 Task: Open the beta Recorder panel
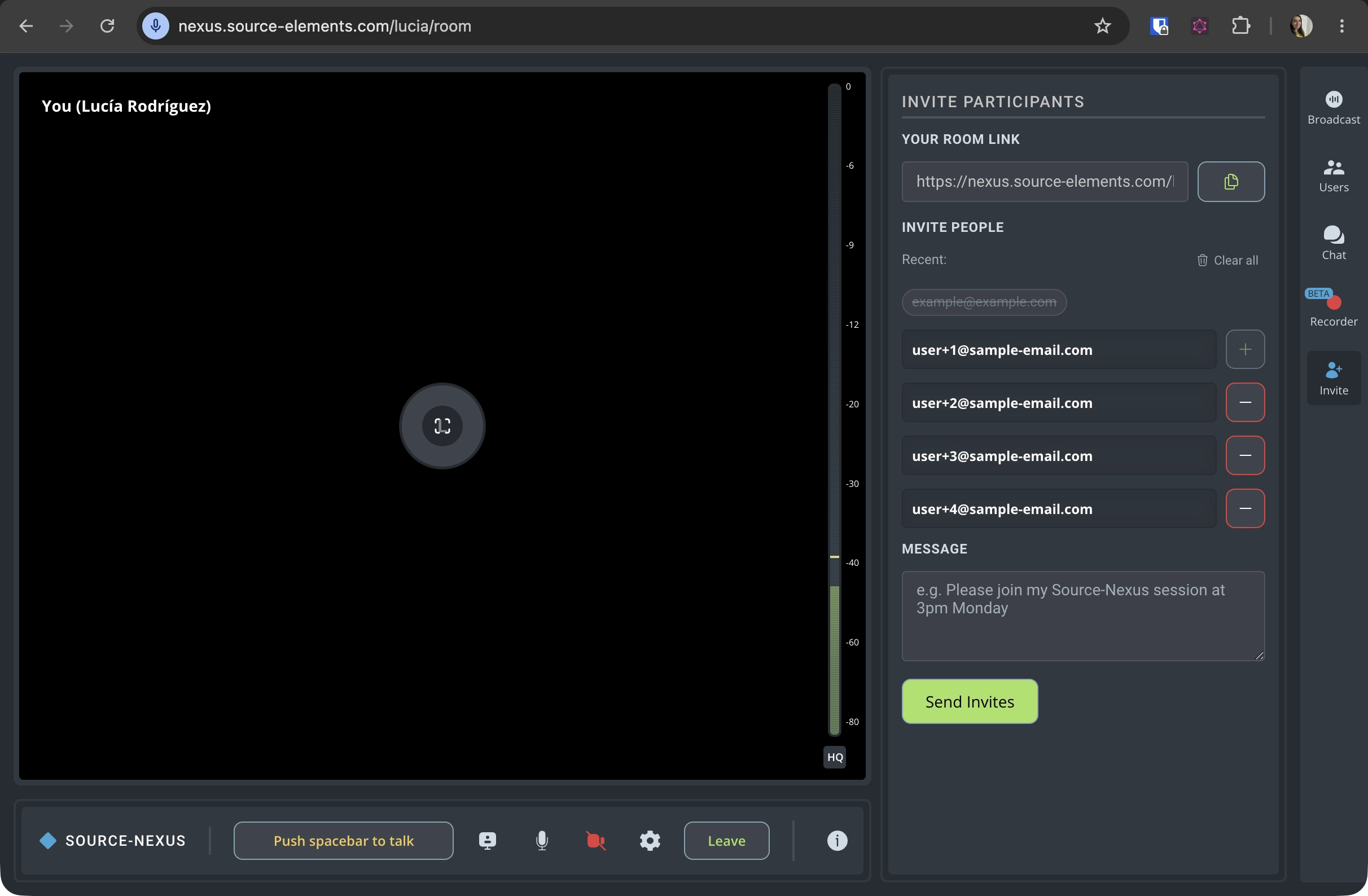point(1333,309)
